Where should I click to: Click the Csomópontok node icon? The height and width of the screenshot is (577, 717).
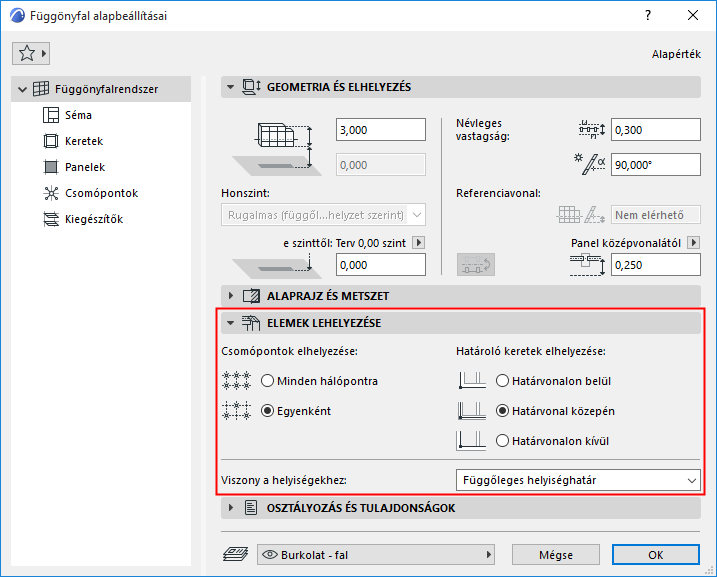[x=51, y=193]
